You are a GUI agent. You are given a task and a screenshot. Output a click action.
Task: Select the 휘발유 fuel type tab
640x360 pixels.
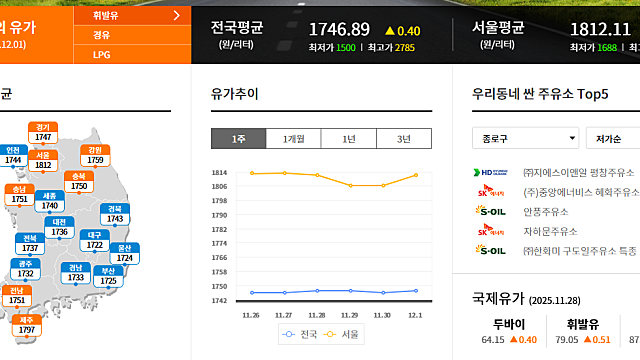point(132,16)
